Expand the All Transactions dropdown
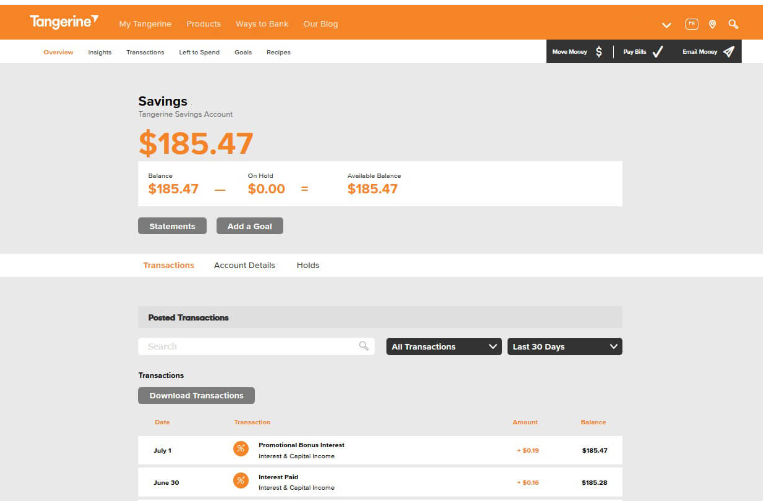 (444, 346)
